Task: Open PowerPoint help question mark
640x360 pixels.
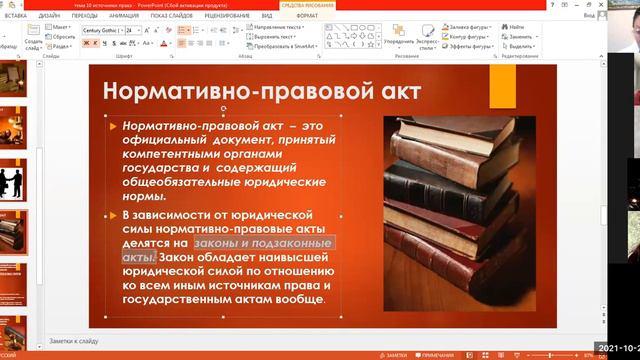Action: [x=552, y=5]
